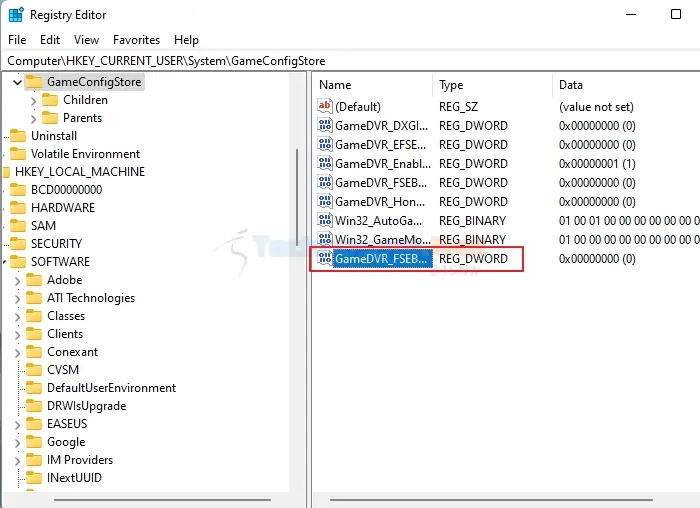This screenshot has height=508, width=700.
Task: Sort values by Name column header
Action: 373,85
